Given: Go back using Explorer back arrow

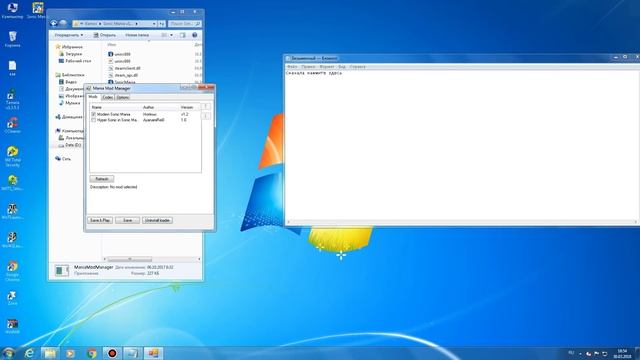Looking at the screenshot, I should (53, 24).
